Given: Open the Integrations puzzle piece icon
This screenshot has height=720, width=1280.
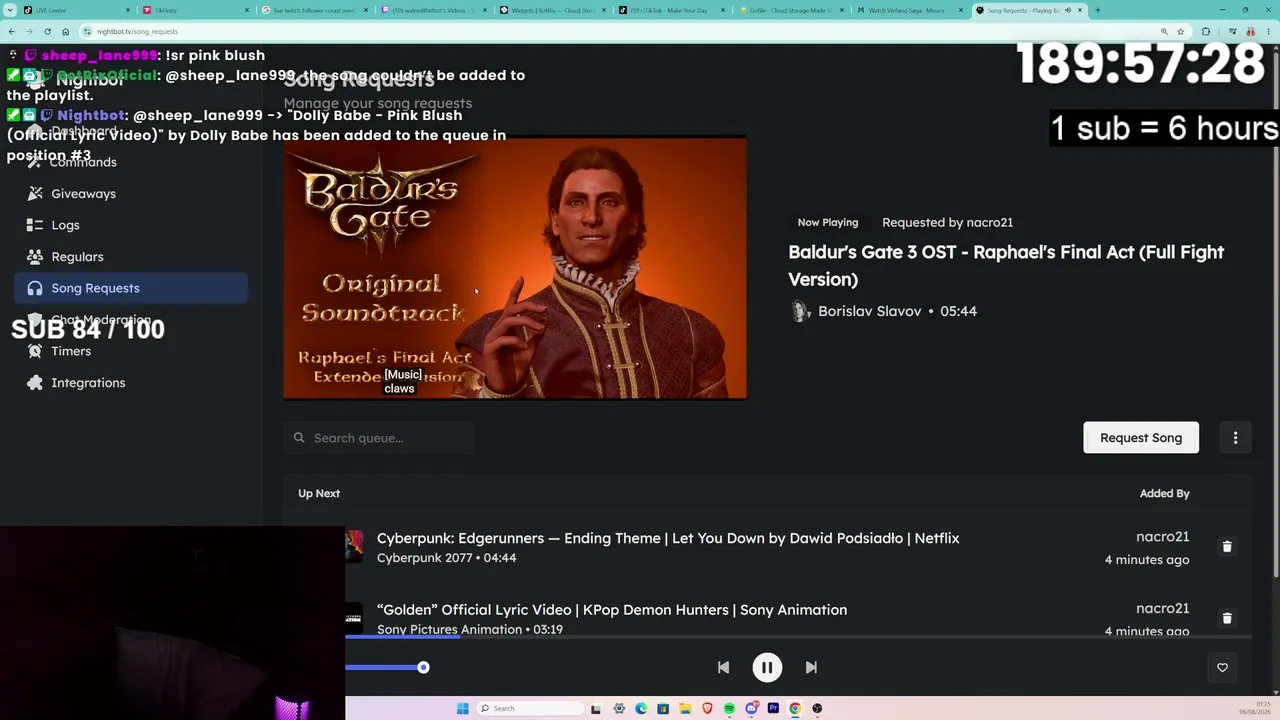Looking at the screenshot, I should pyautogui.click(x=35, y=382).
